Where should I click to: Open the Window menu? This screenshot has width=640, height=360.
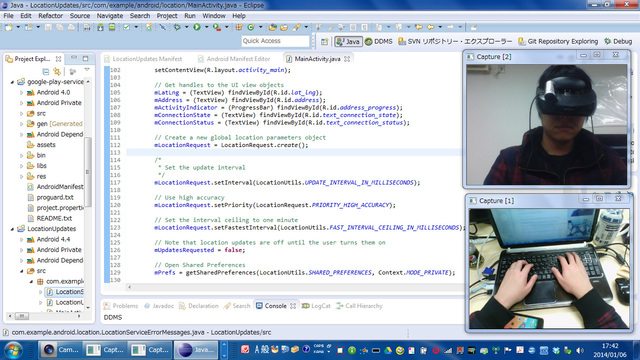214,16
